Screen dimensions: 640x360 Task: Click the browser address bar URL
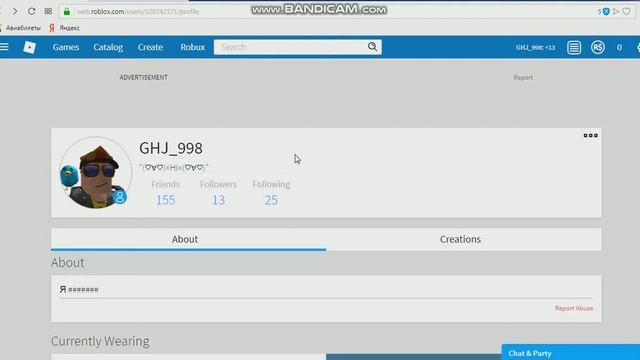pos(138,11)
